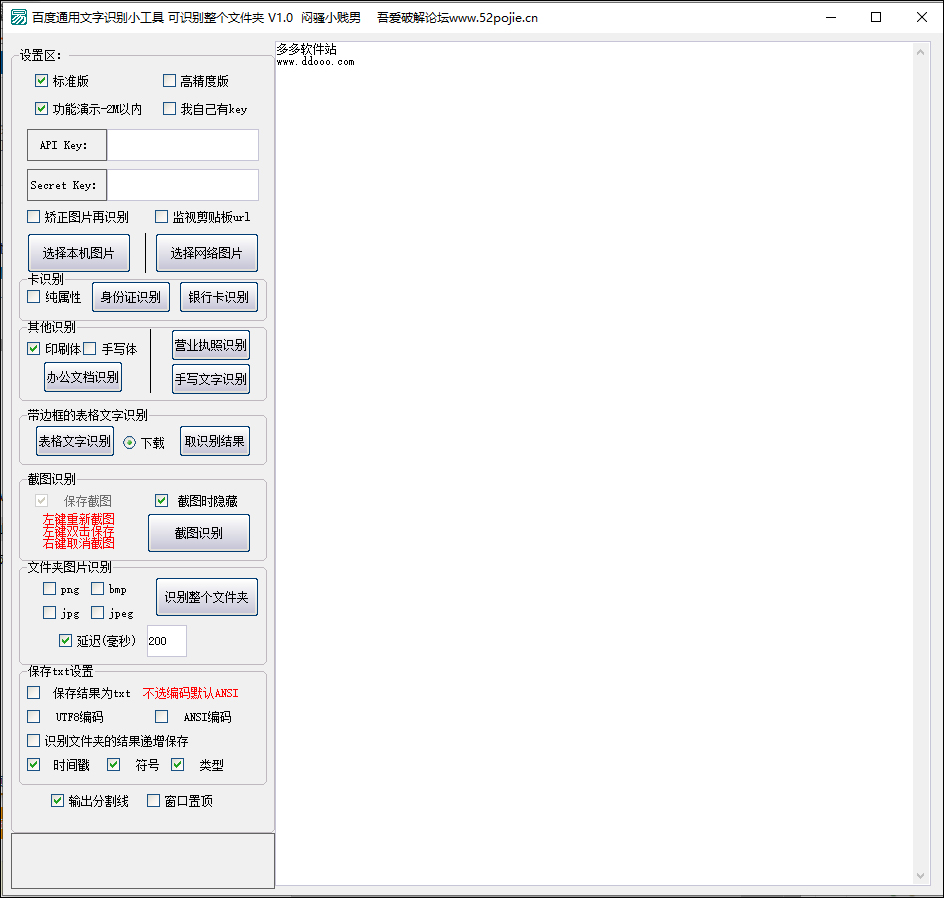
Task: Enable the 高精度版 high-precision option
Action: coord(169,81)
